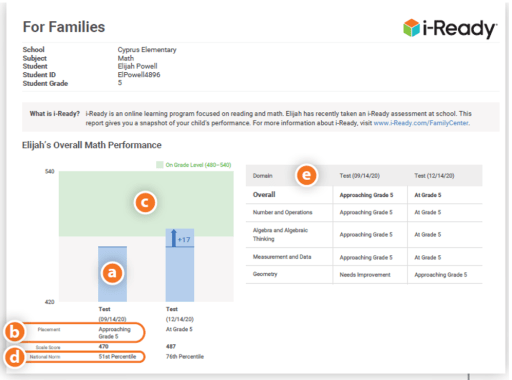
Task: Click the orange 'd' callout marker
Action: click(14, 357)
